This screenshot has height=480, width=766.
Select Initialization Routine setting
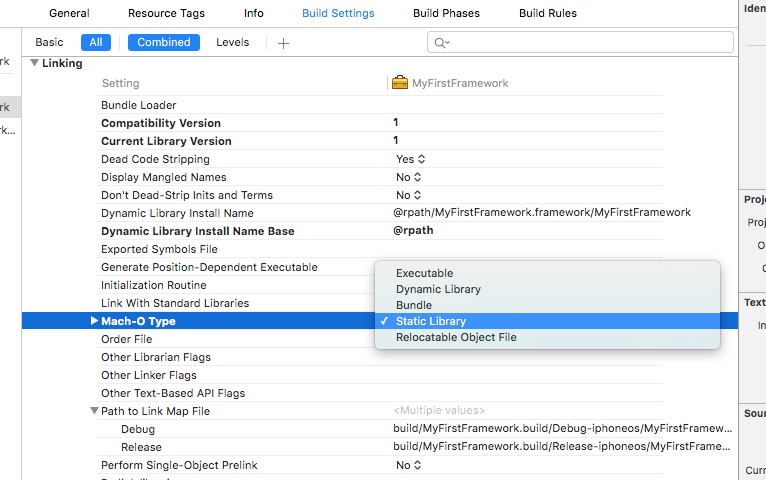pos(153,285)
